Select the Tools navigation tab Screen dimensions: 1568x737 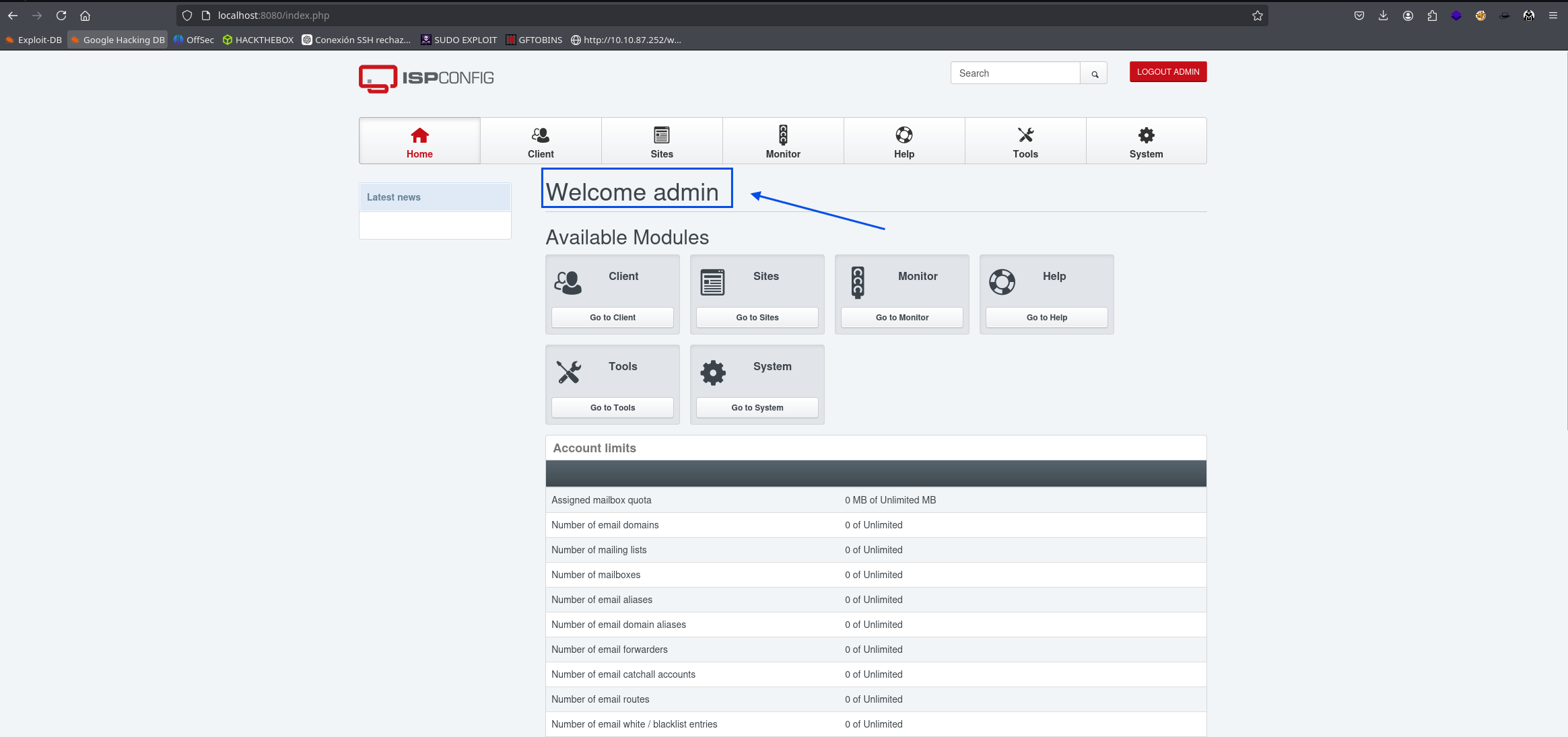(1025, 141)
